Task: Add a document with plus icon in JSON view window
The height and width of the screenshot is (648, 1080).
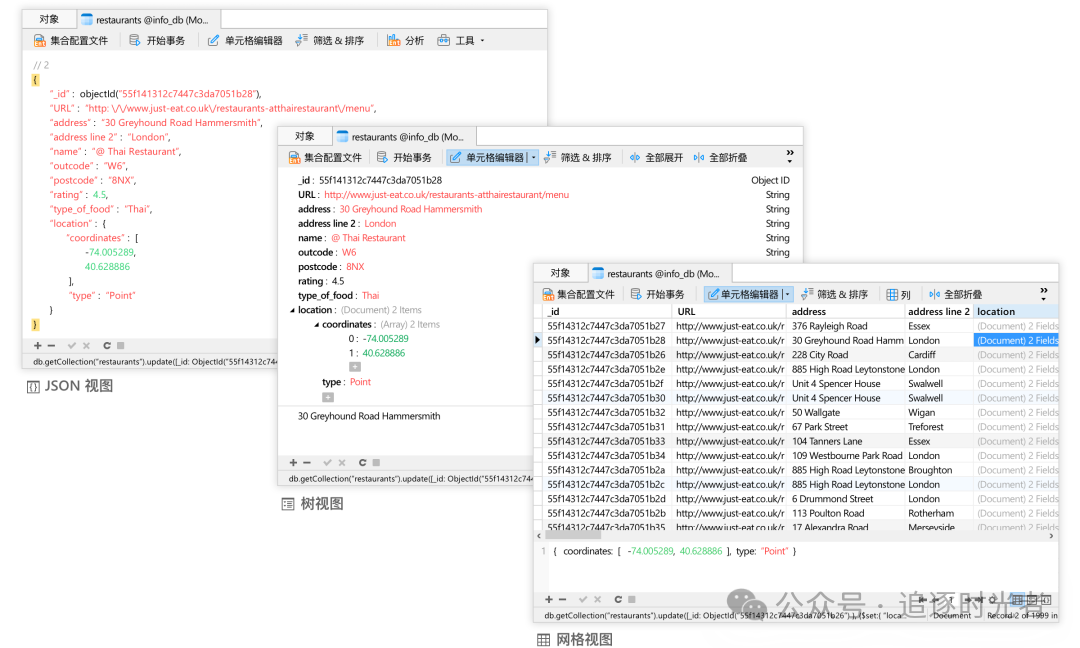Action: 37,346
